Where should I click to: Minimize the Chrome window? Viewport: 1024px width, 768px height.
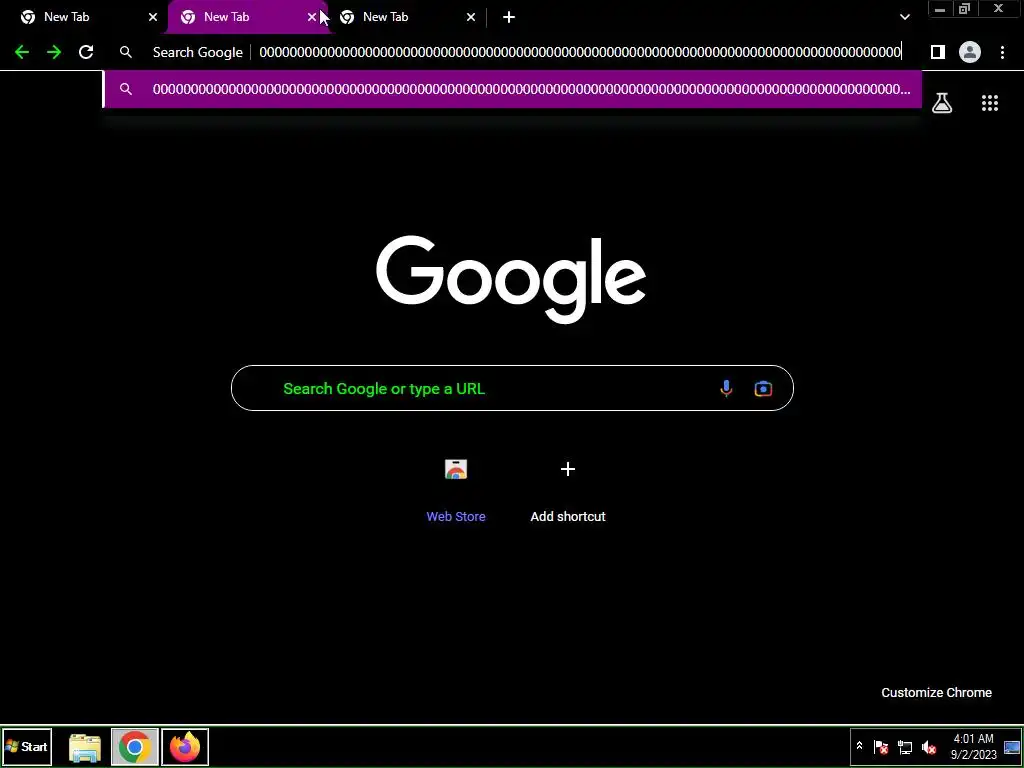[x=940, y=9]
